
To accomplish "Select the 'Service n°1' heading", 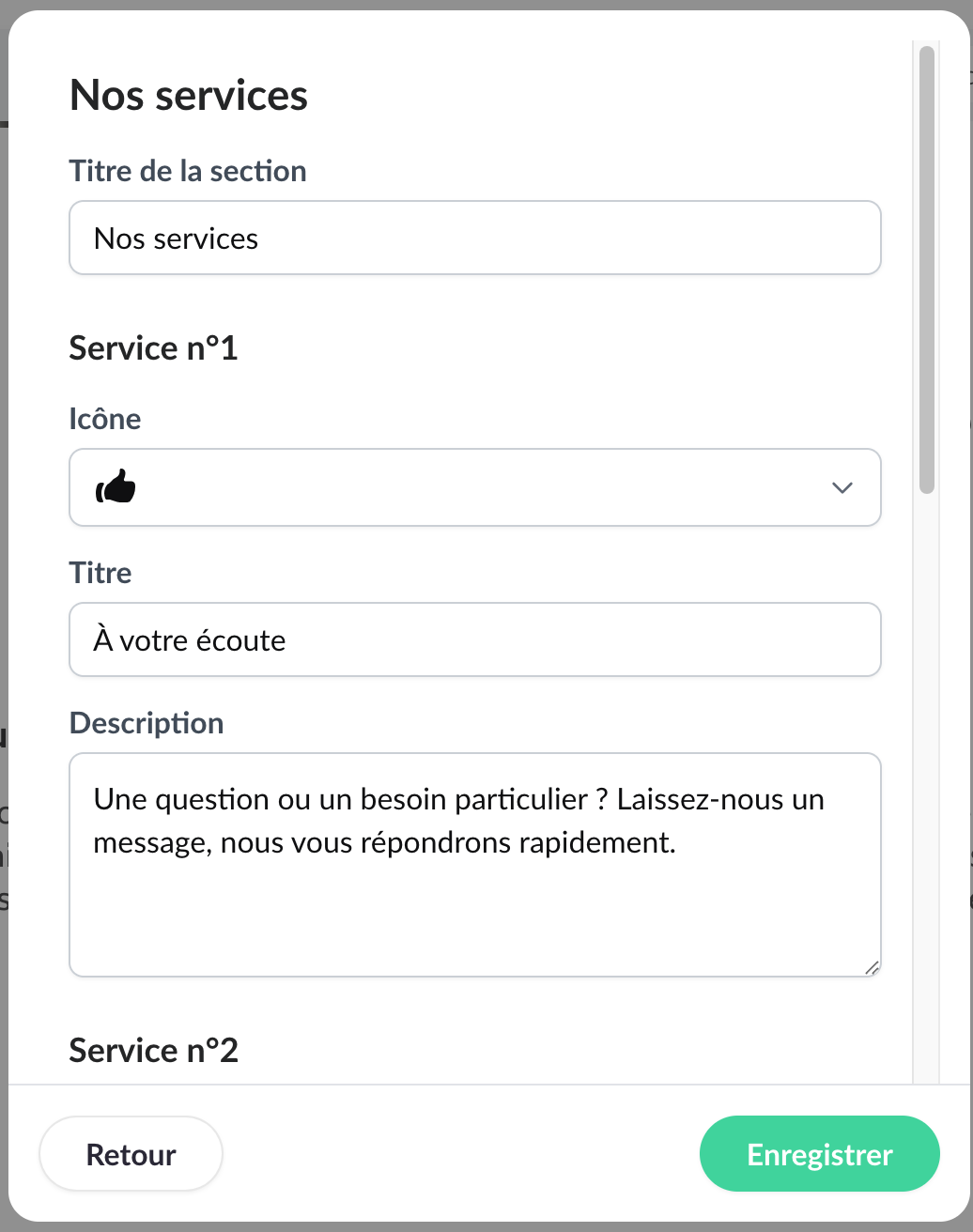I will [x=153, y=348].
